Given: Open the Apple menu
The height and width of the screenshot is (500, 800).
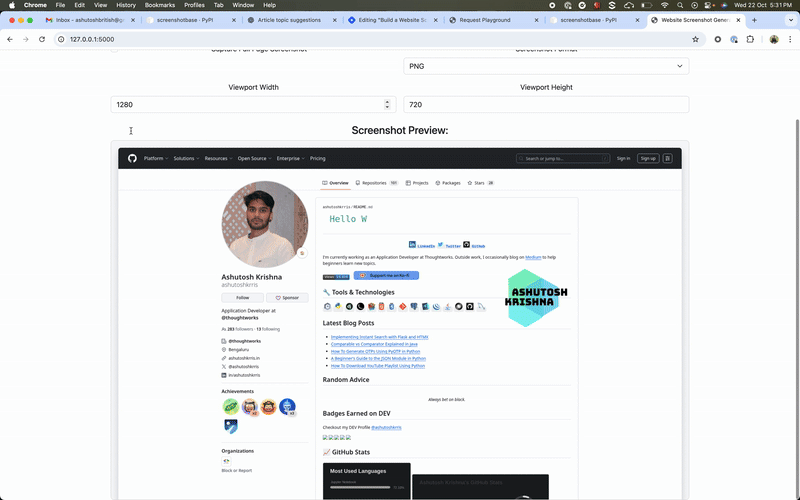Looking at the screenshot, I should pos(10,5).
